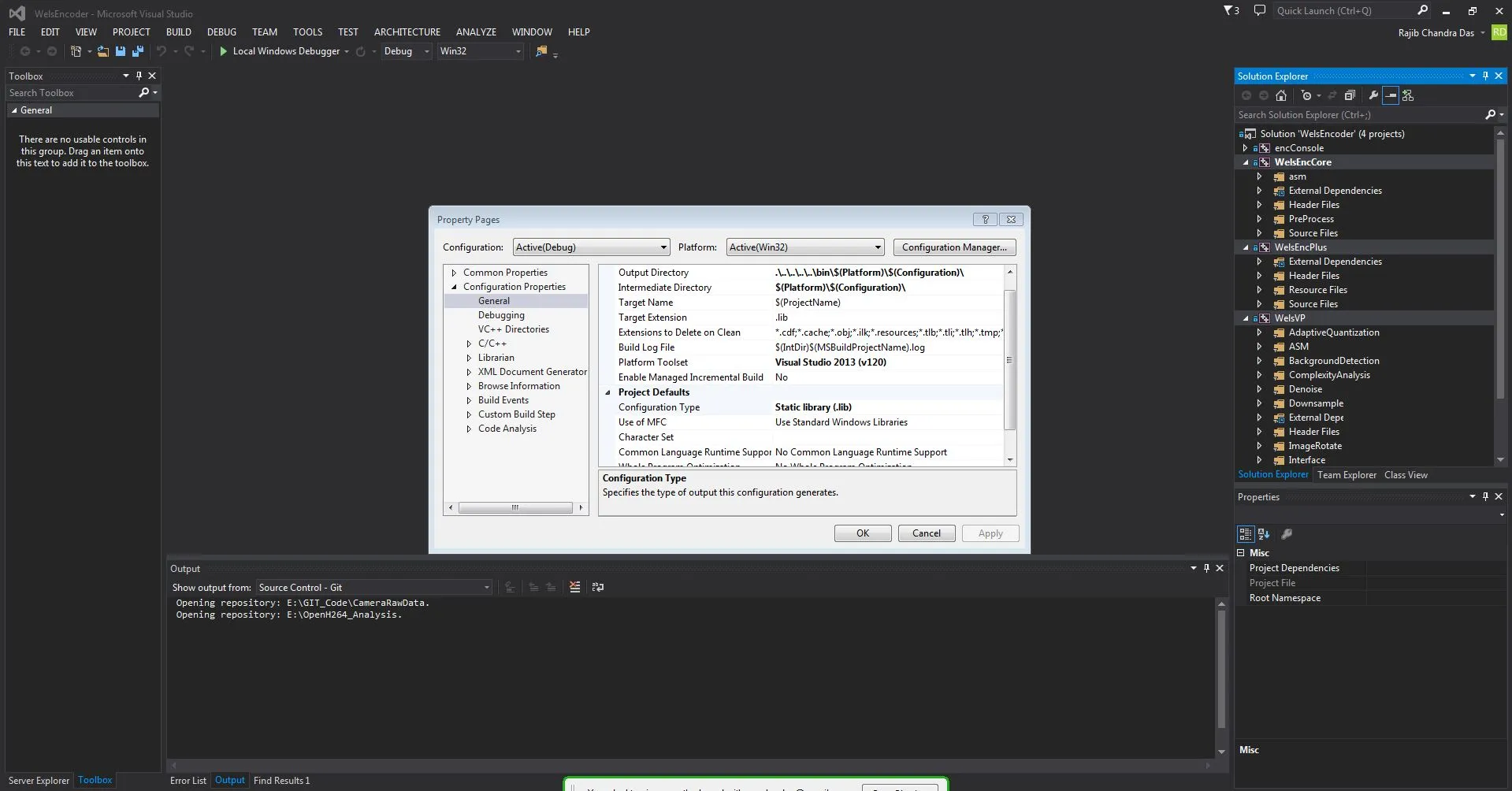The height and width of the screenshot is (791, 1512).
Task: Collapse the Misc category in Properties panel
Action: 1241,553
